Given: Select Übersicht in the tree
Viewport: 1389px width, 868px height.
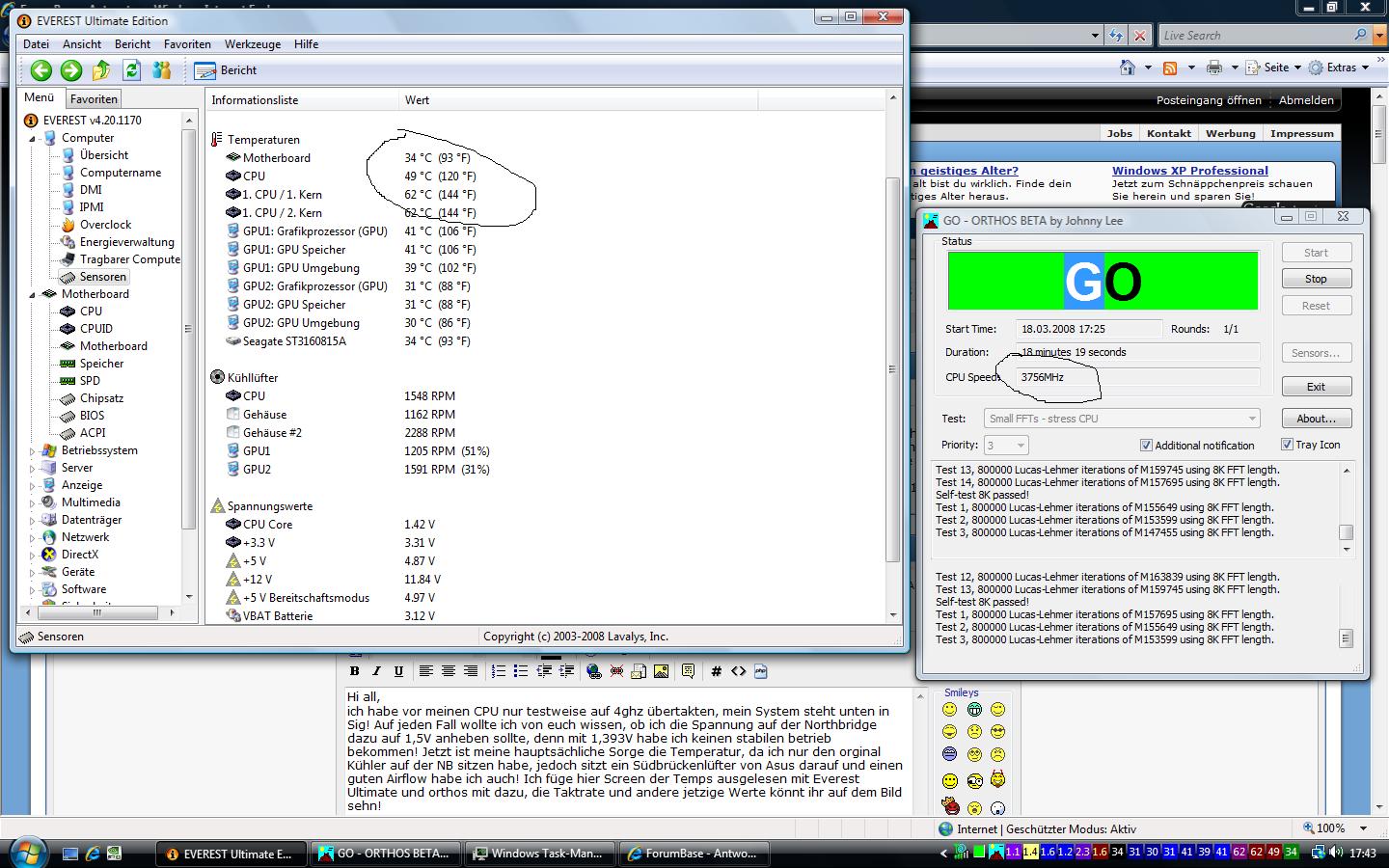Looking at the screenshot, I should (x=104, y=155).
